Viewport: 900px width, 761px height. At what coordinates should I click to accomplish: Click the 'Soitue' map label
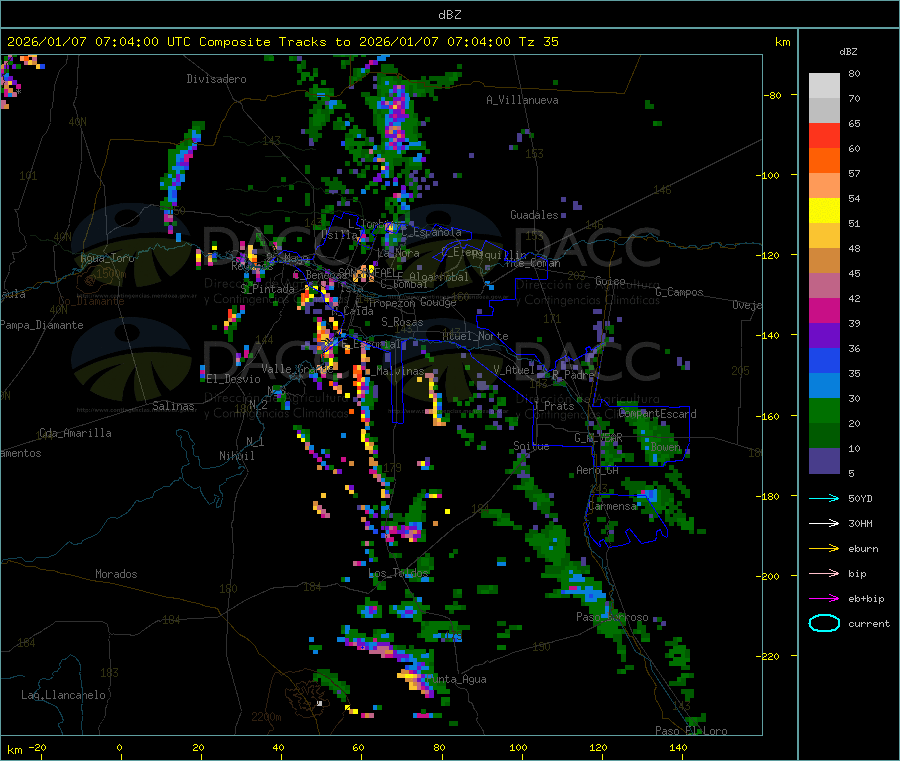pyautogui.click(x=531, y=446)
